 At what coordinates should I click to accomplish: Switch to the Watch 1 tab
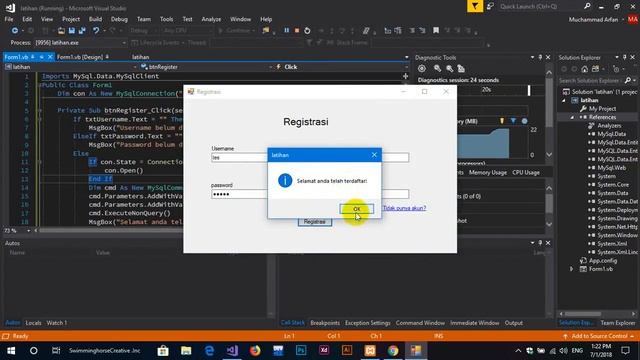point(57,323)
